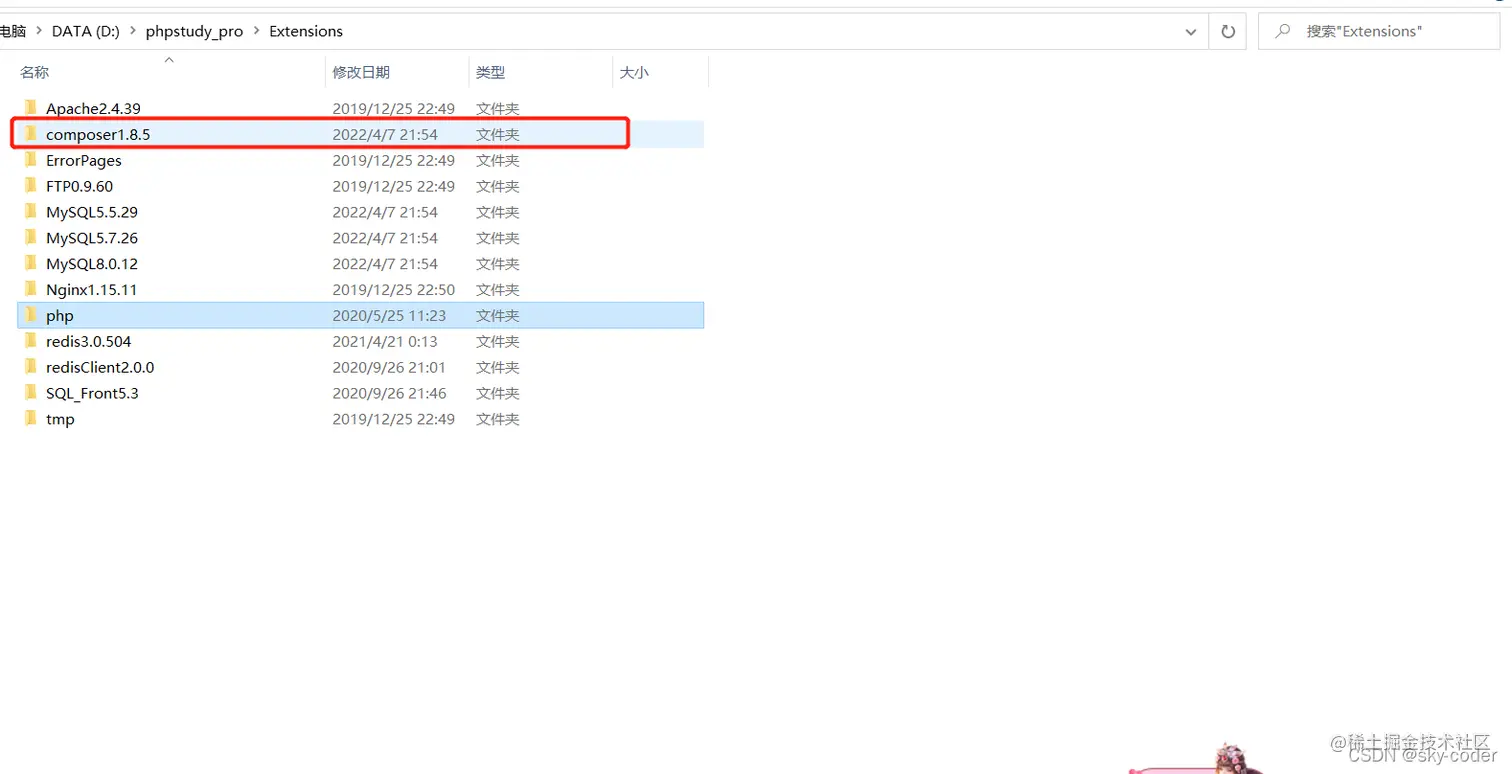Click the date 2019/12/25 22:50 for Nginx

click(x=394, y=289)
